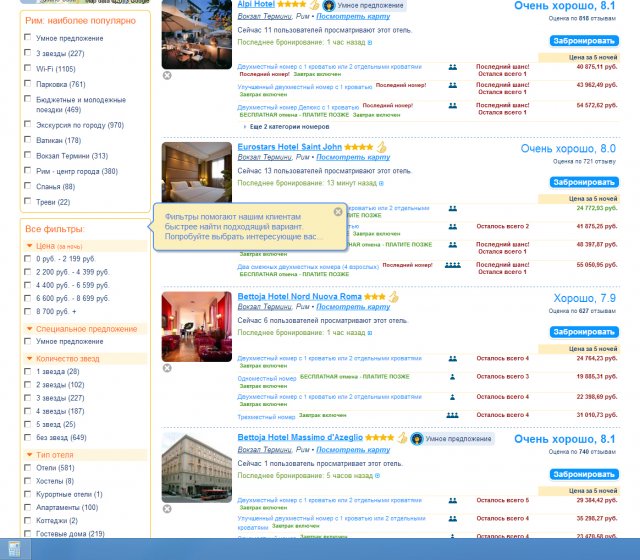This screenshot has width=640, height=560.
Task: Click score text Хорошо, 7.9
Action: pos(584,298)
